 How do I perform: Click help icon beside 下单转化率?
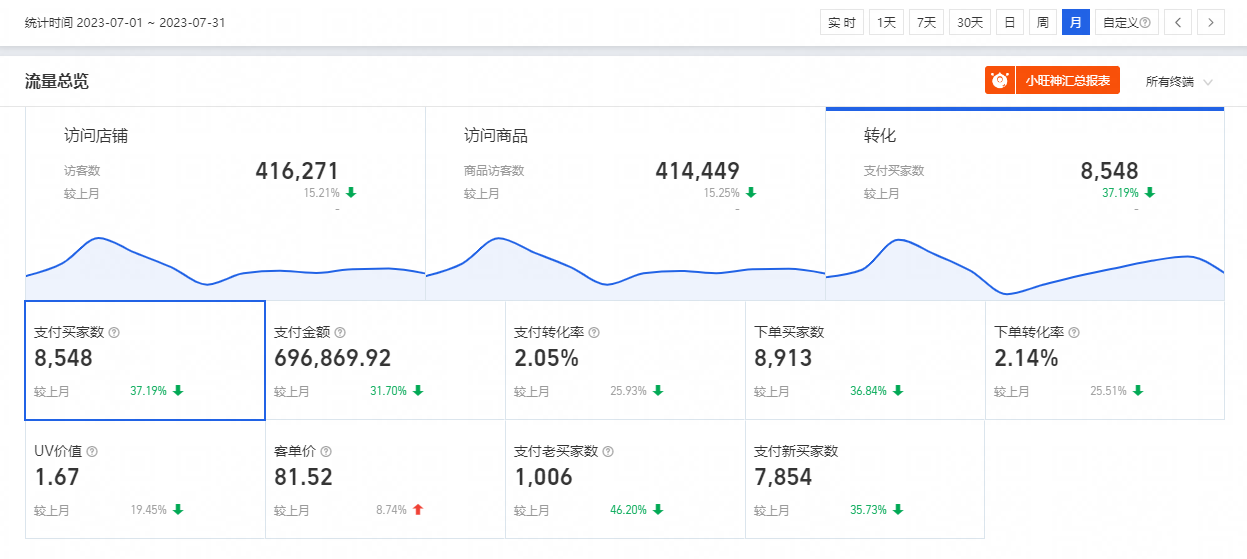coord(1074,333)
